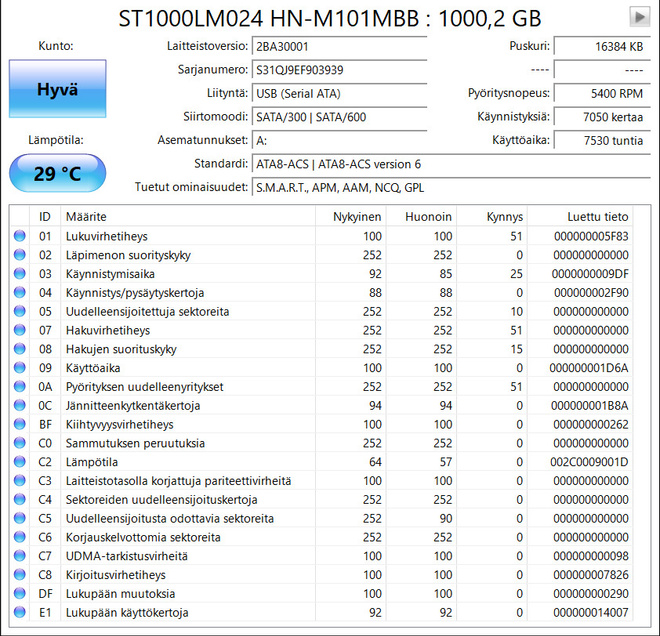The height and width of the screenshot is (636, 660).
Task: Click the status circle for Korjauskelvottomia sektoreita
Action: pyautogui.click(x=20, y=537)
